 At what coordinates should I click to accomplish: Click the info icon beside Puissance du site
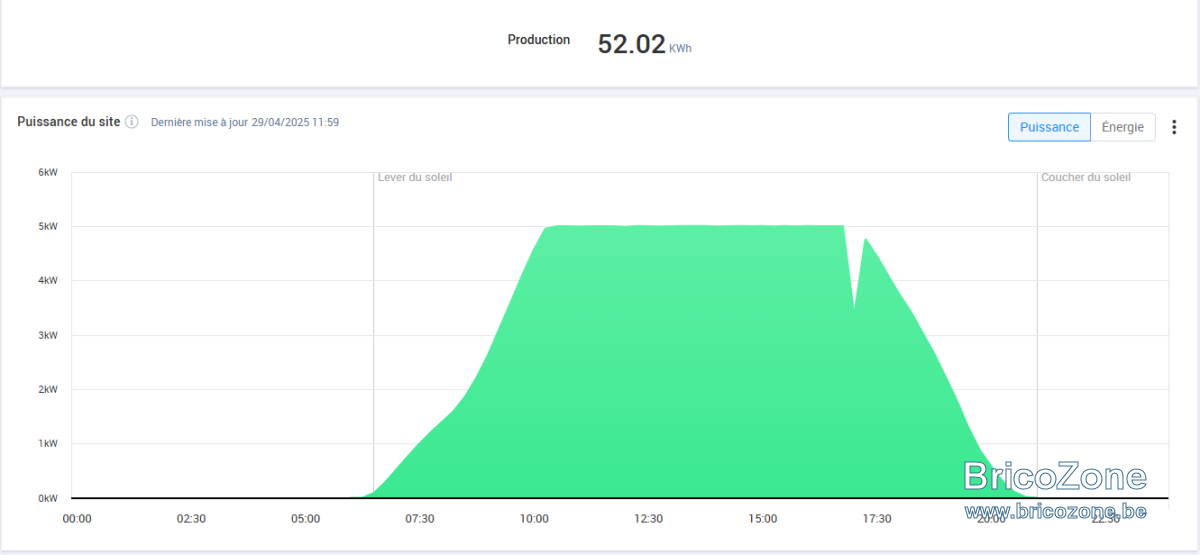point(132,122)
